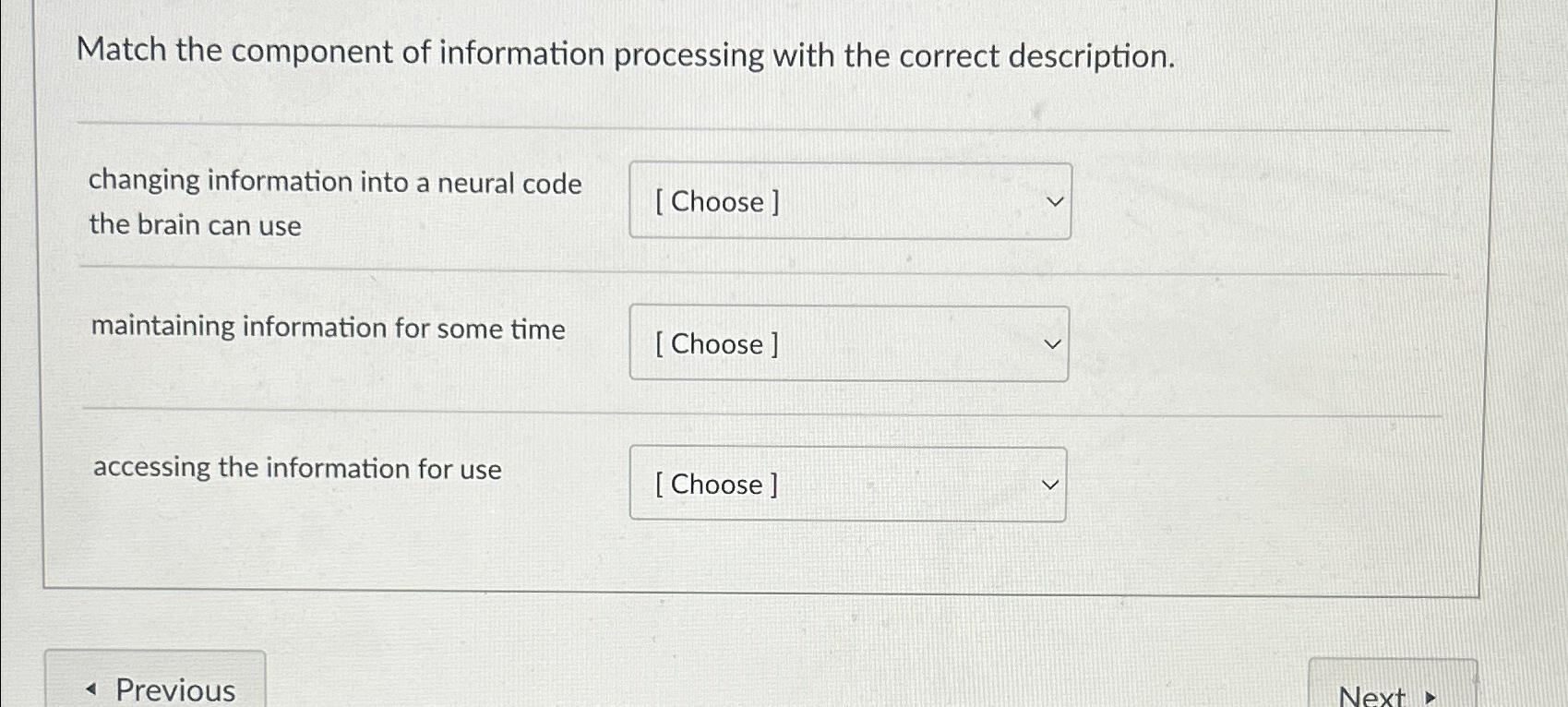Click the left-arrow icon inside the Previous button
Screen dimensions: 1568x707
(90, 690)
